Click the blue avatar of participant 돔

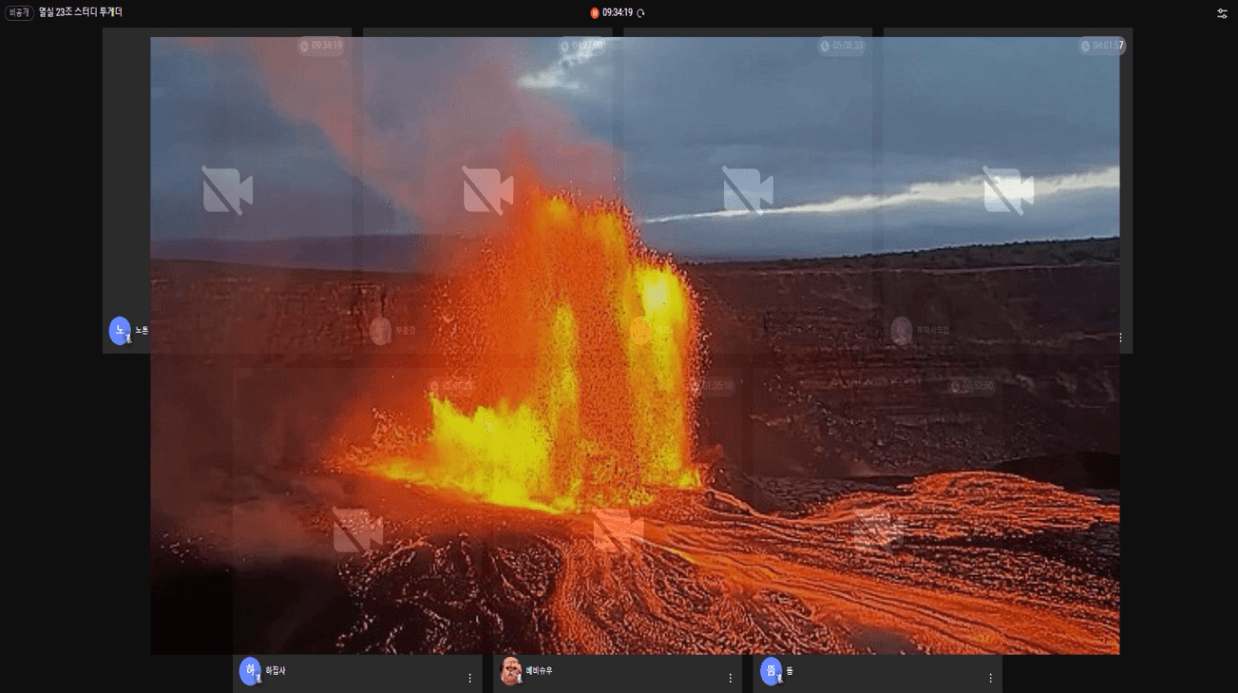click(x=771, y=671)
